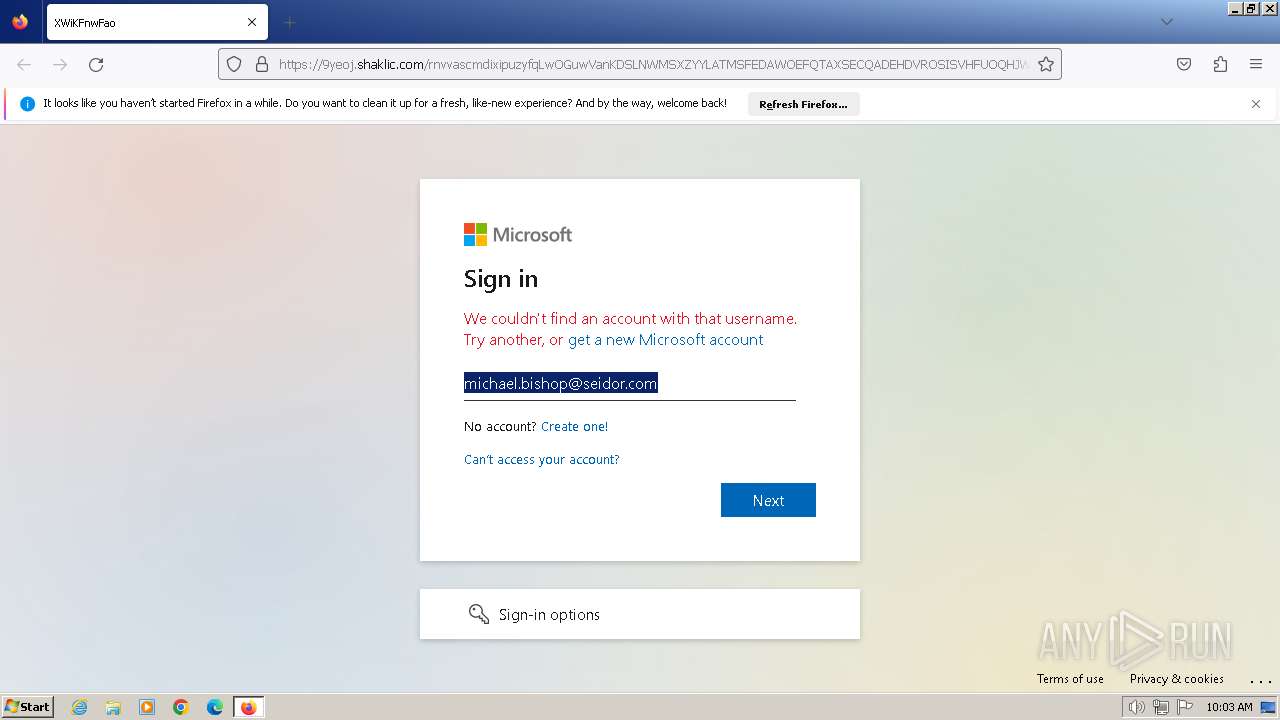View site security padlock info
The height and width of the screenshot is (720, 1280).
tap(262, 64)
